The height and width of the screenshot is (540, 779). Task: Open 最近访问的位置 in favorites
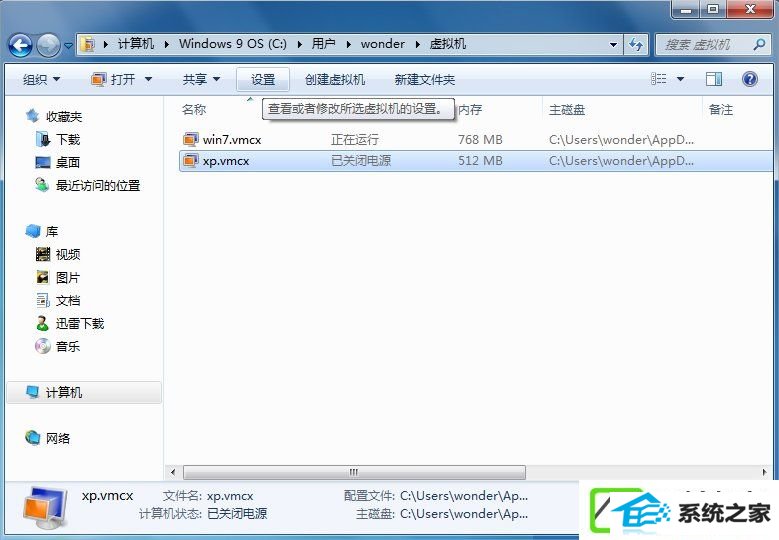(98, 186)
